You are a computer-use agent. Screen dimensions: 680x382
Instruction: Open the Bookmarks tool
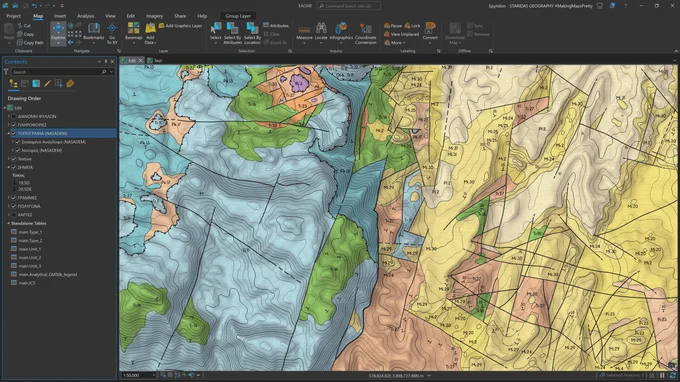(x=94, y=33)
